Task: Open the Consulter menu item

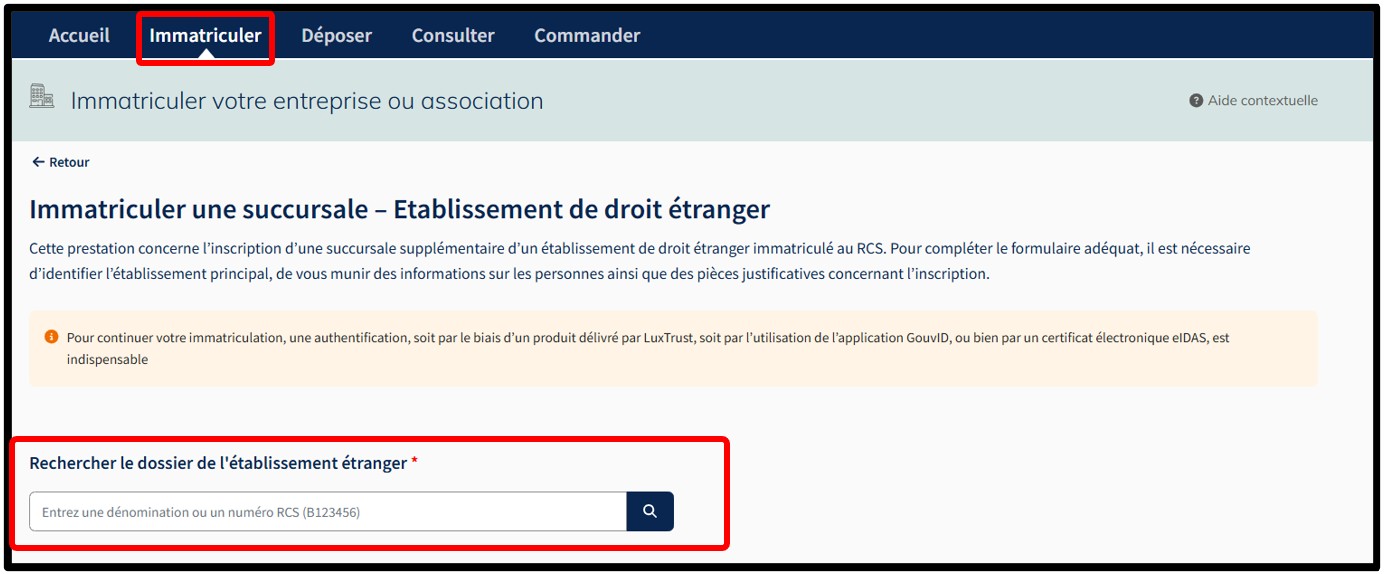Action: [453, 36]
